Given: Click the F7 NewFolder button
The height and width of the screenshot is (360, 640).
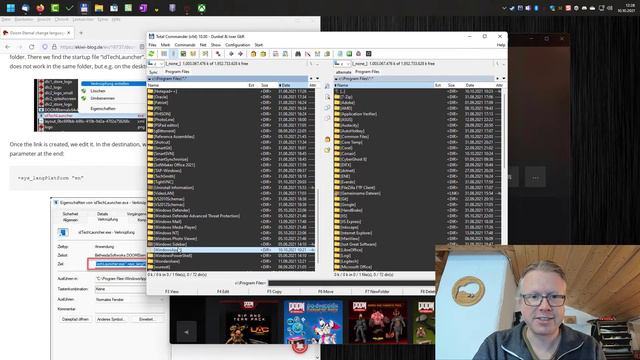Looking at the screenshot, I should (377, 291).
